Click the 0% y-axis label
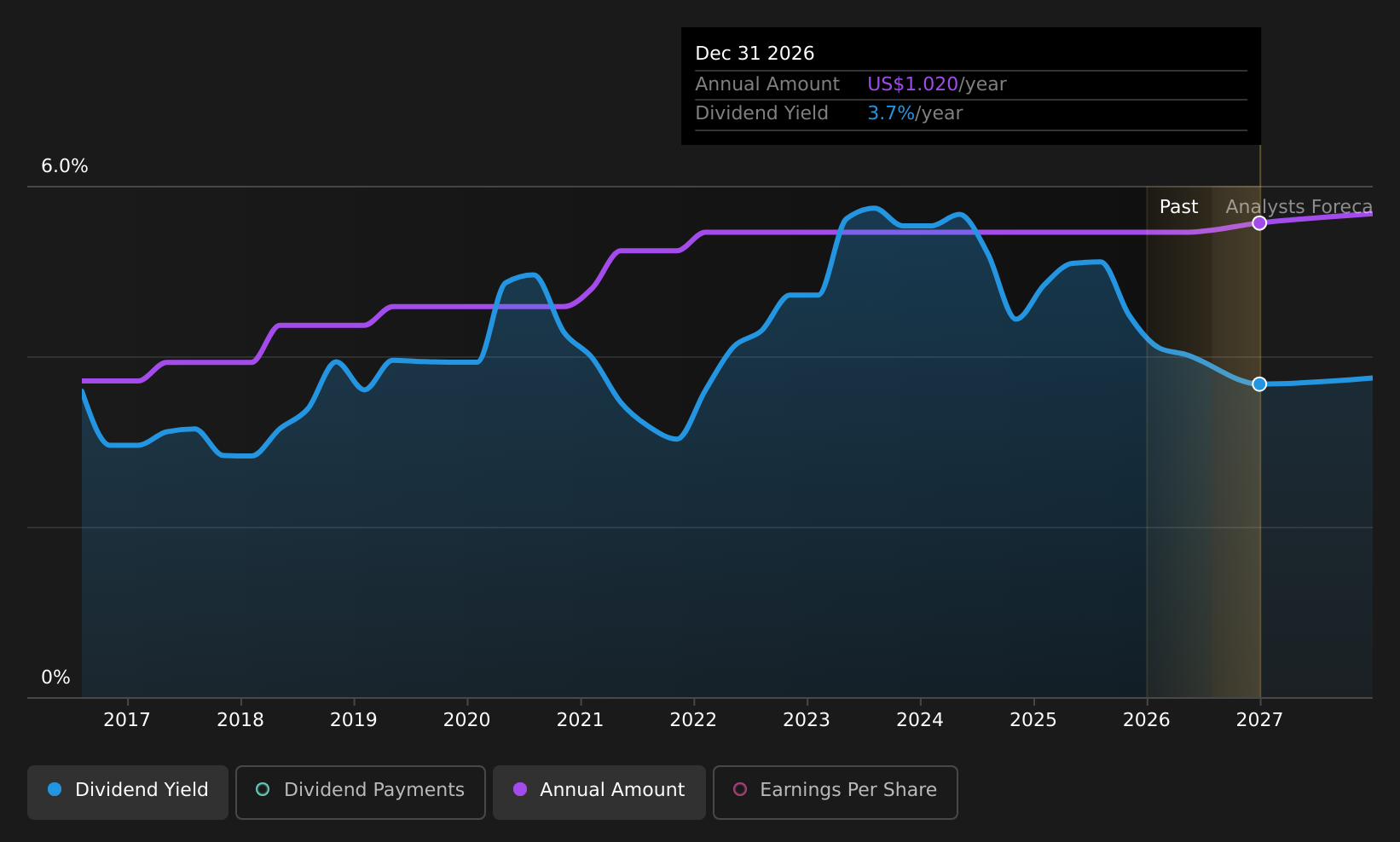This screenshot has height=842, width=1400. click(56, 678)
